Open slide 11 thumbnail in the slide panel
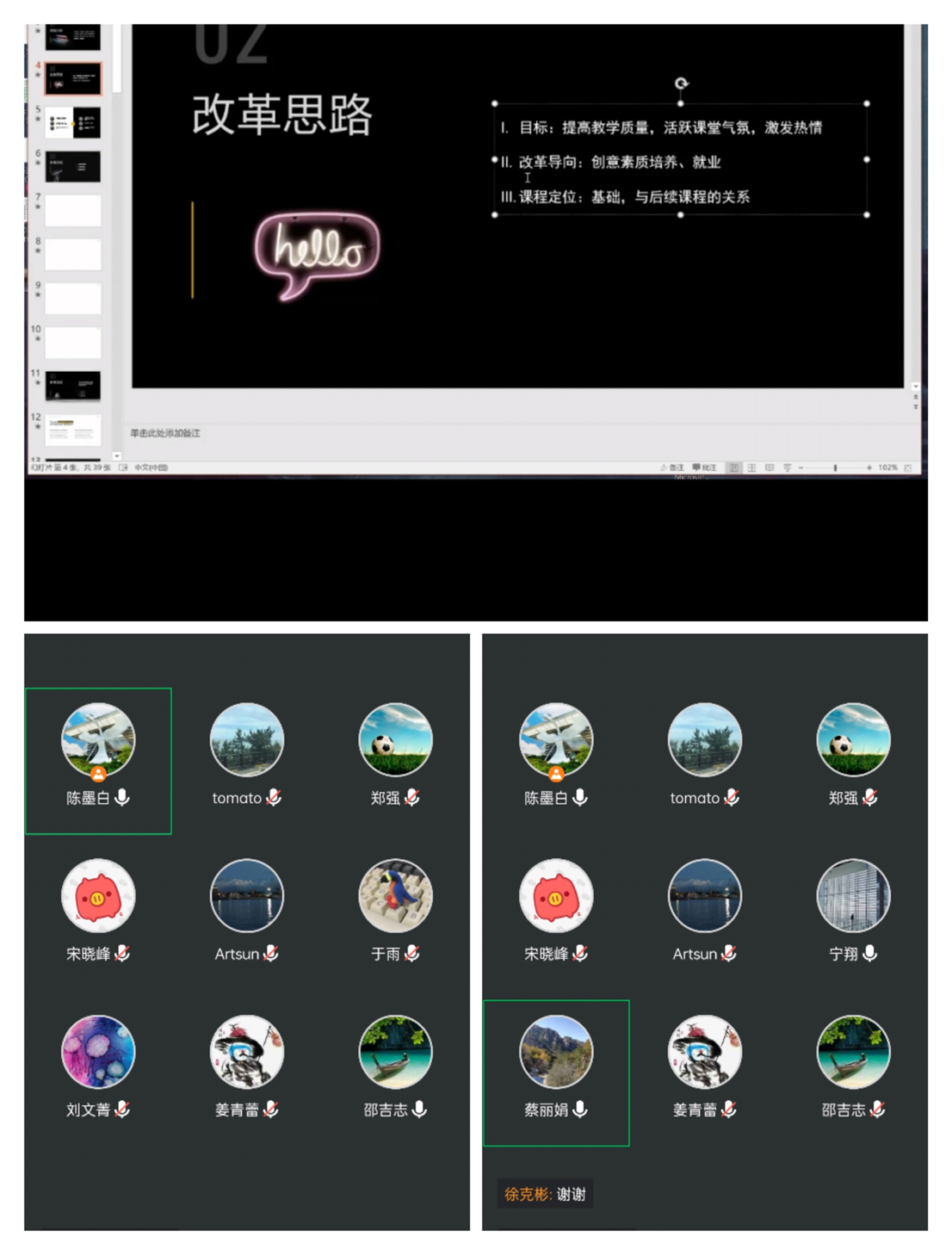952x1255 pixels. [x=73, y=386]
